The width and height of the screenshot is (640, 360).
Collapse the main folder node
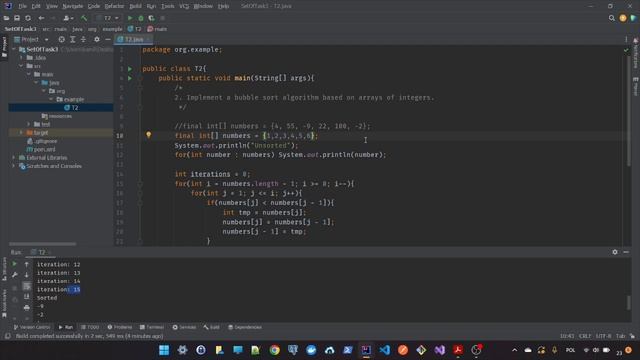pyautogui.click(x=29, y=74)
